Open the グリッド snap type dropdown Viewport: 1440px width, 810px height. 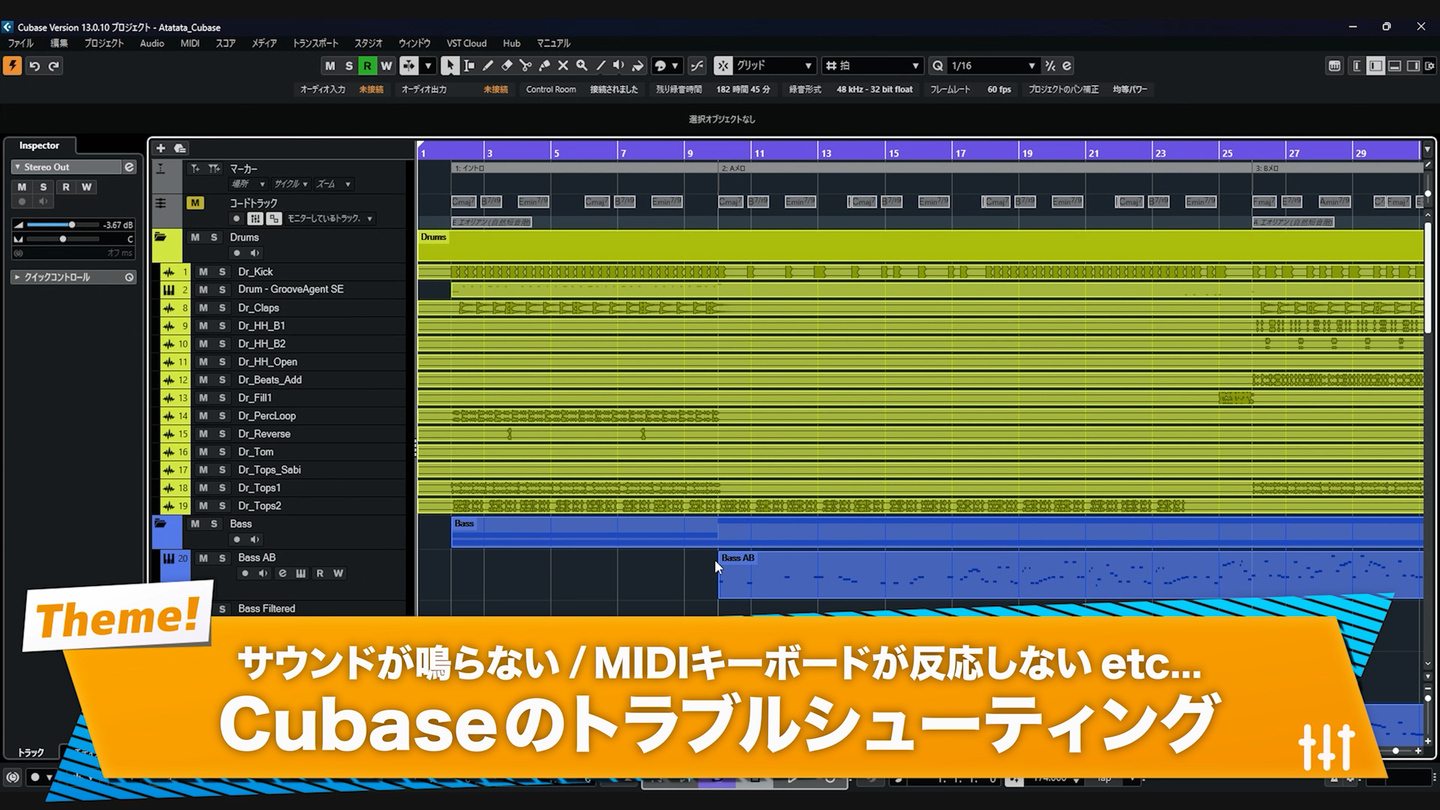tap(765, 66)
